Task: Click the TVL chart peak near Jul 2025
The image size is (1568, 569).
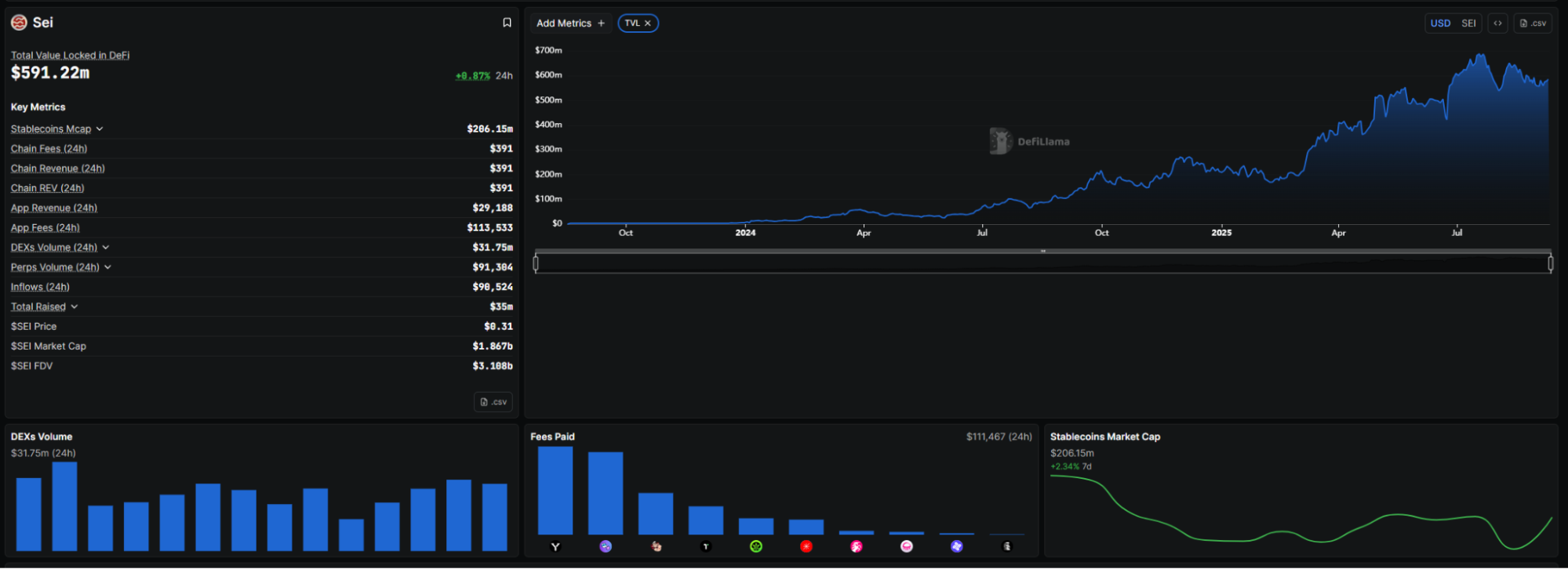Action: pyautogui.click(x=1479, y=56)
